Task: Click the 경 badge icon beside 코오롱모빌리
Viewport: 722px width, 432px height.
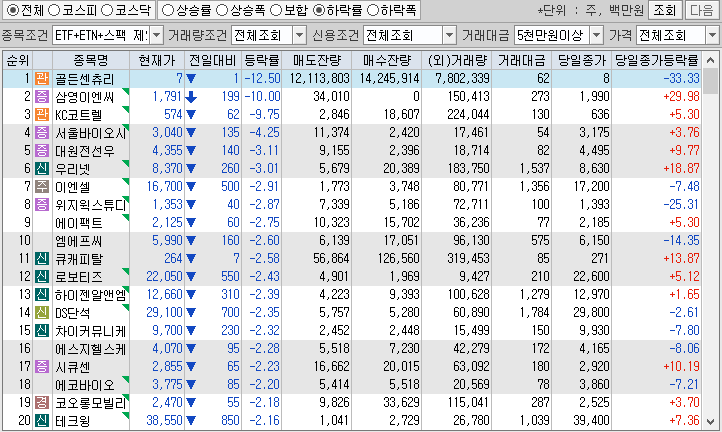Action: click(x=42, y=403)
